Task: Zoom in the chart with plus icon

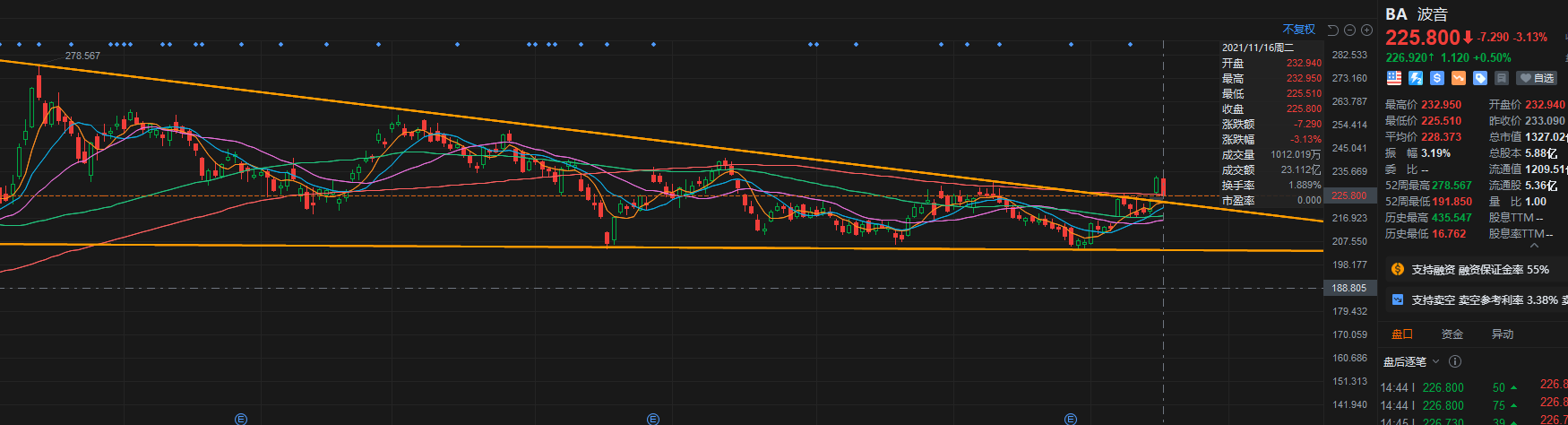Action: [x=1366, y=30]
